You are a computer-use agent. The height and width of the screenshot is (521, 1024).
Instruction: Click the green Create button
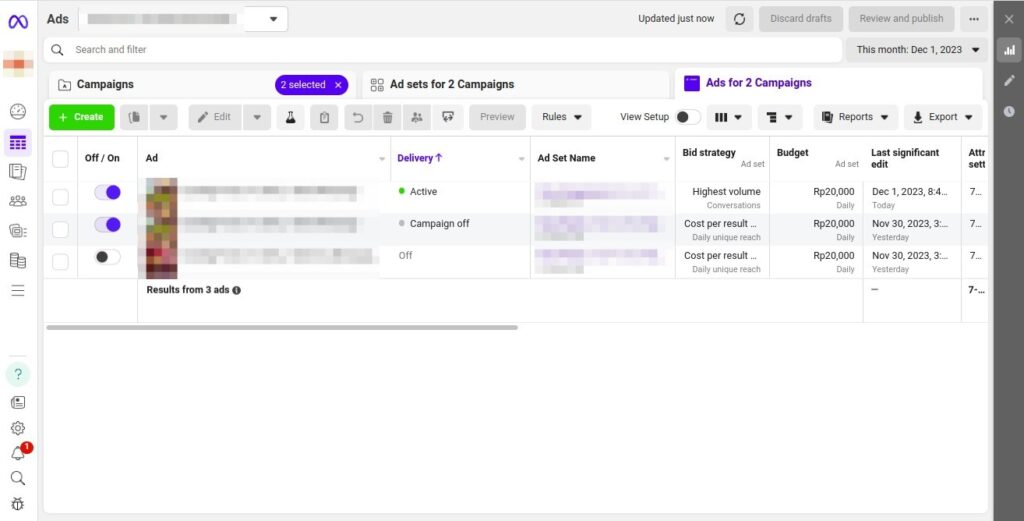(81, 117)
